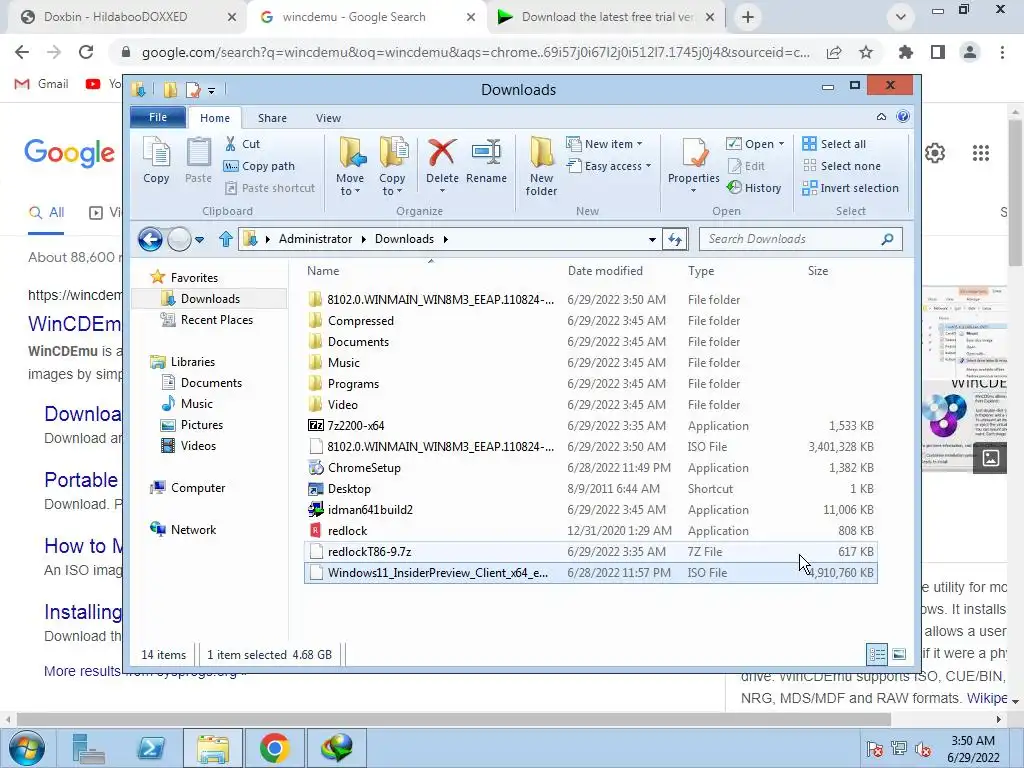Switch to the View ribbon tab
This screenshot has height=768, width=1024.
point(328,118)
